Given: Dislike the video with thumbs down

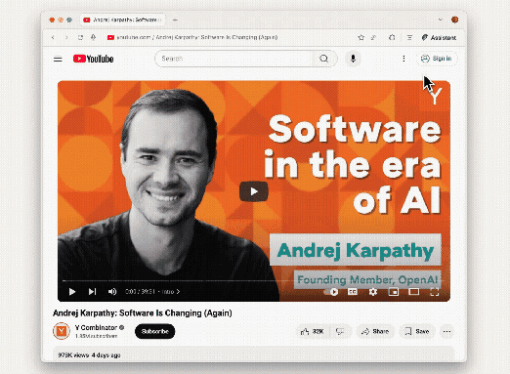Looking at the screenshot, I should click(340, 331).
